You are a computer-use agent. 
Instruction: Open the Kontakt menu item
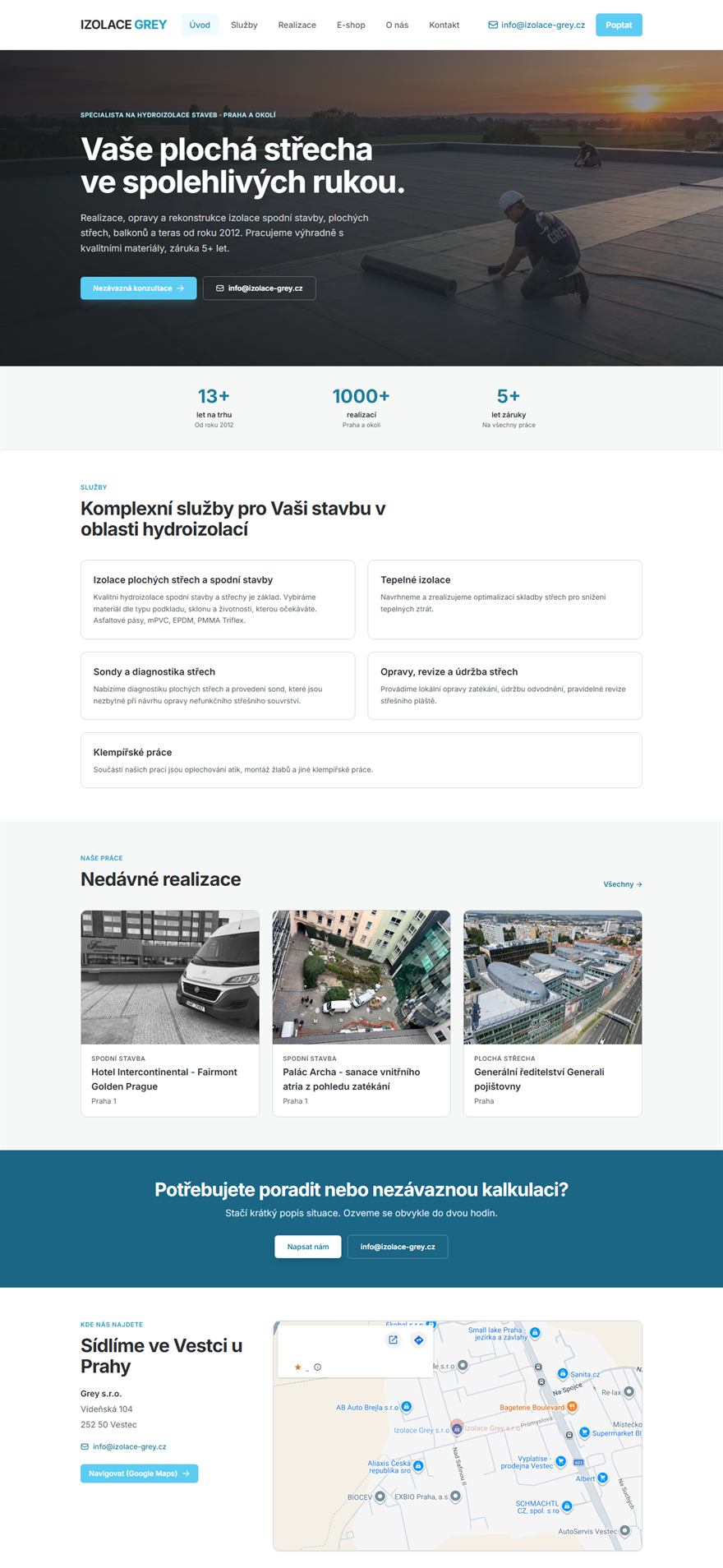pyautogui.click(x=444, y=25)
